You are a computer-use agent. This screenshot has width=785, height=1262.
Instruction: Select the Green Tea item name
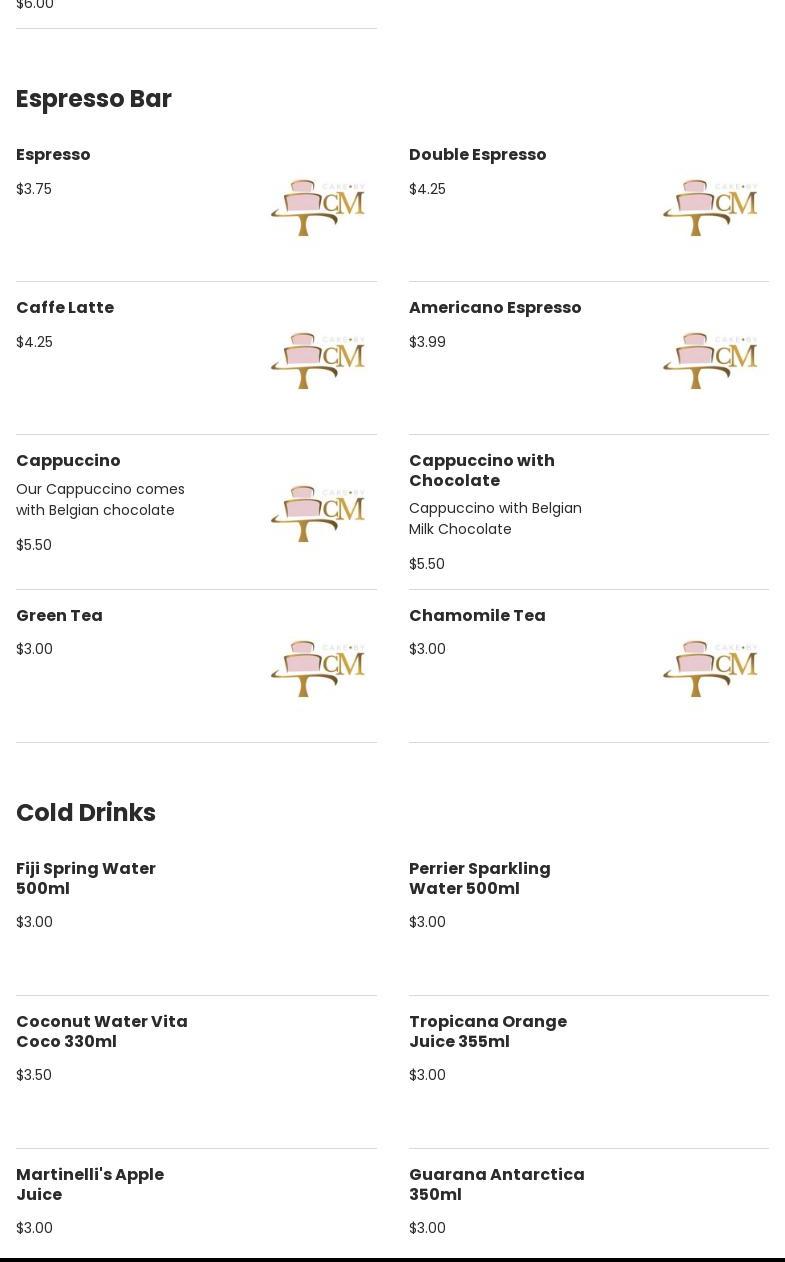(x=59, y=616)
